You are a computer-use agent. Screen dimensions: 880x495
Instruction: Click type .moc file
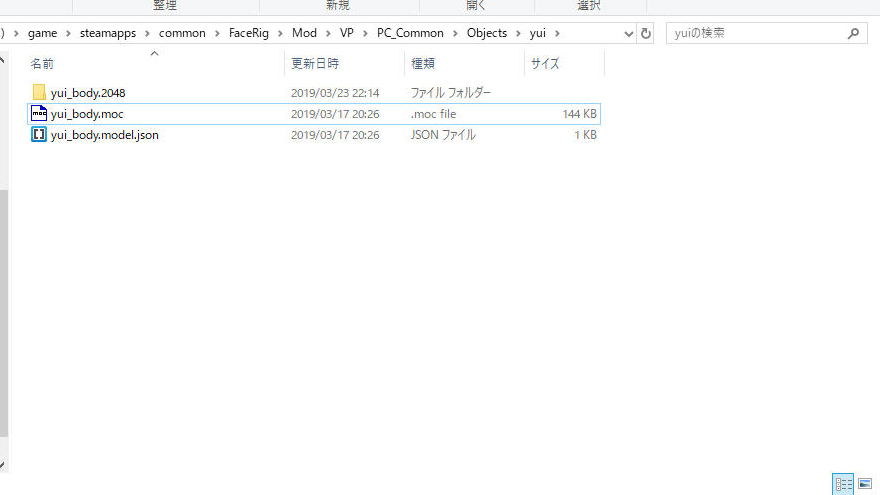tap(433, 114)
